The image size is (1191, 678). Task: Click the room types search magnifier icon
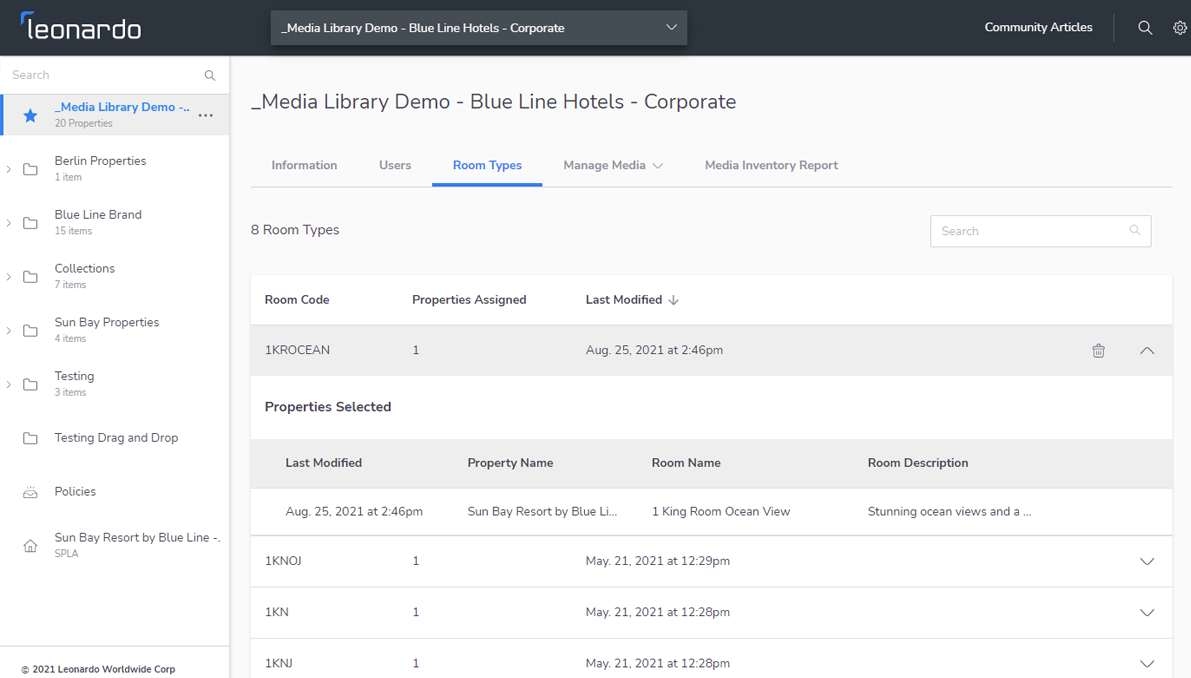click(x=1135, y=230)
